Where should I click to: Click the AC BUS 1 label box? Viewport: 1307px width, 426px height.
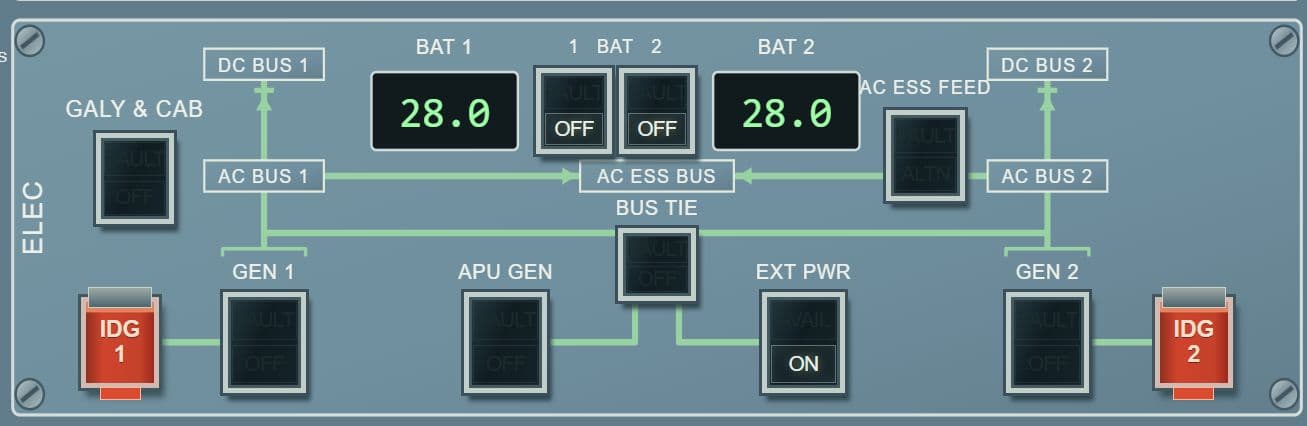[264, 176]
